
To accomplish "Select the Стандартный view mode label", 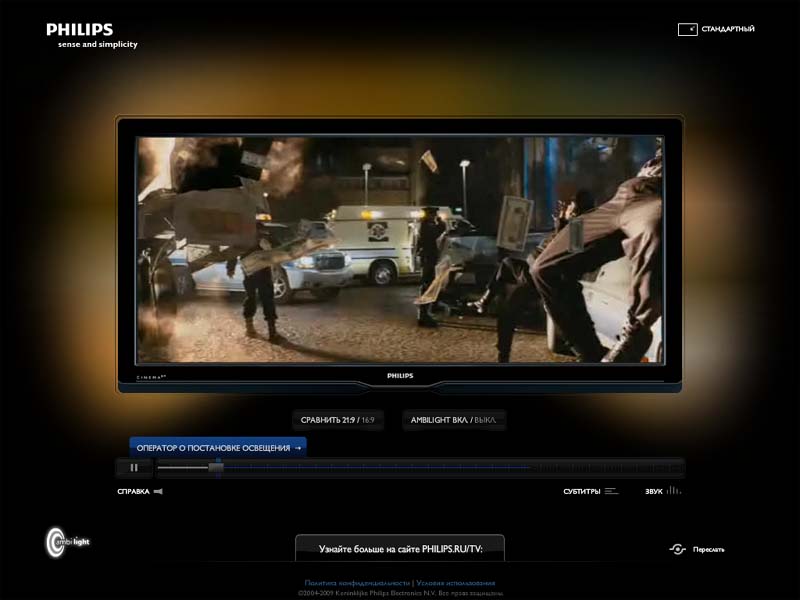I will tap(728, 30).
